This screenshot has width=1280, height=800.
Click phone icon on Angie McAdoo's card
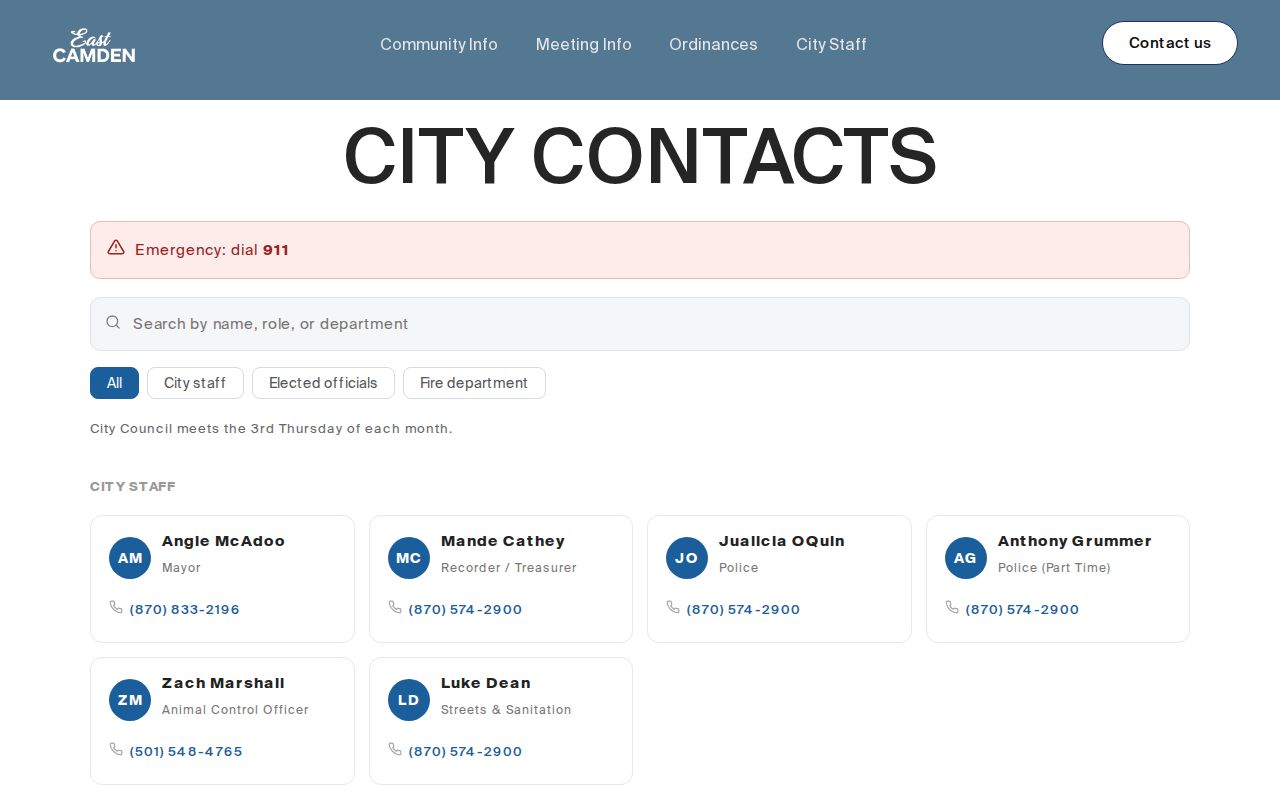[x=116, y=607]
